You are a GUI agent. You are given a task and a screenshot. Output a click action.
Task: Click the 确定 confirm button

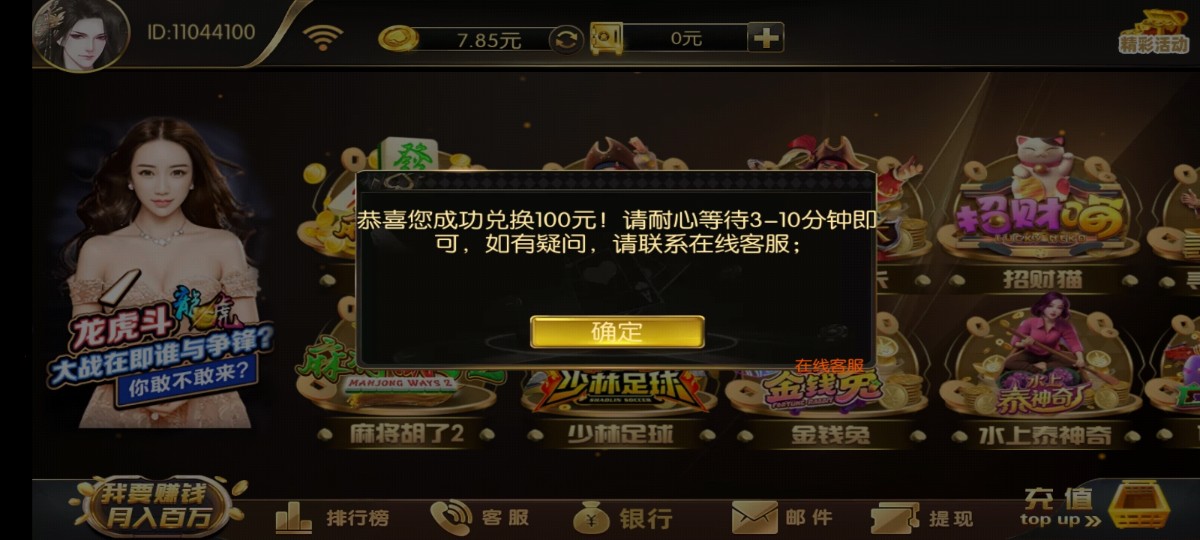point(617,332)
